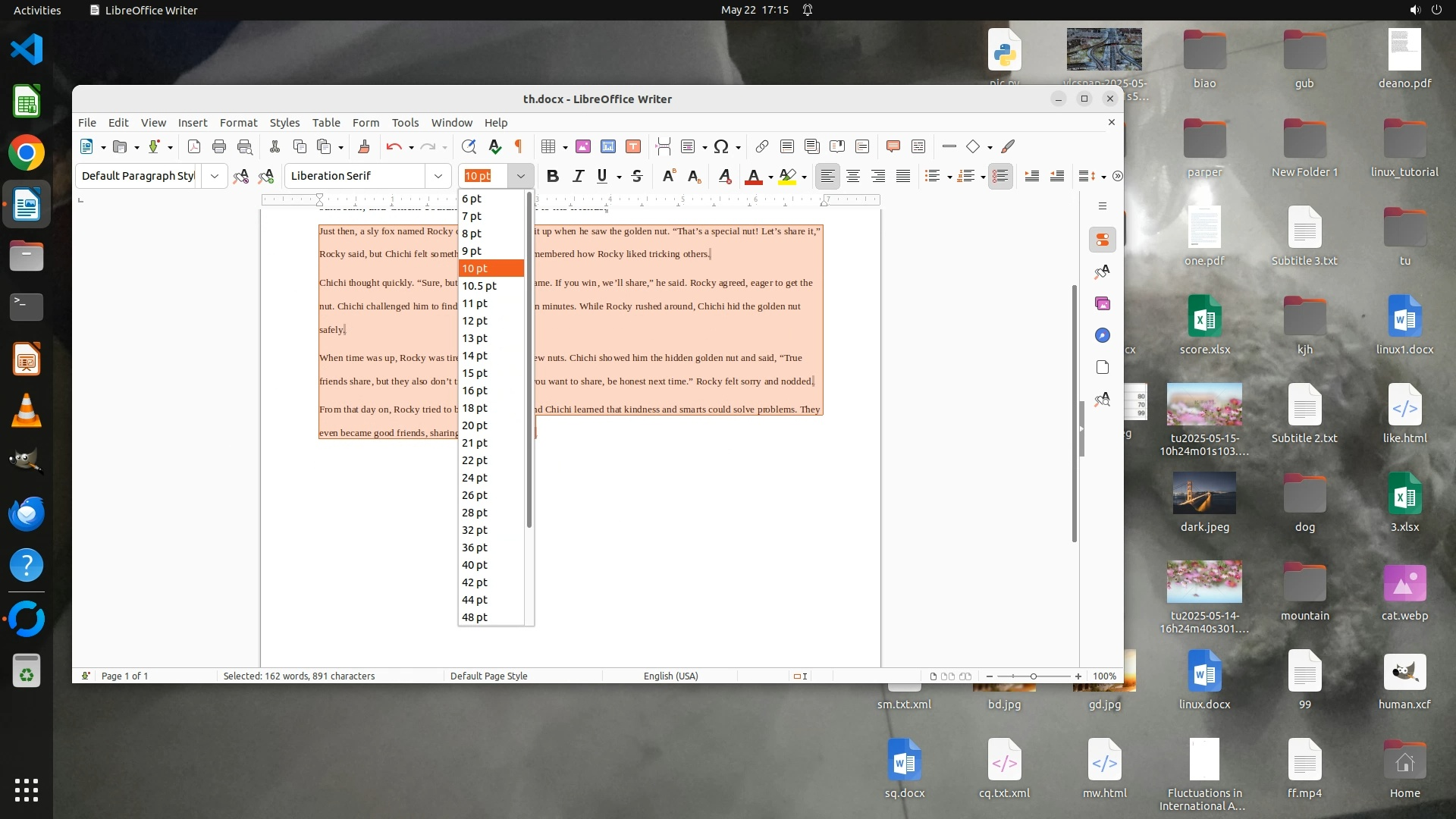Select 14 pt from font size list
1456x819 pixels.
475,356
